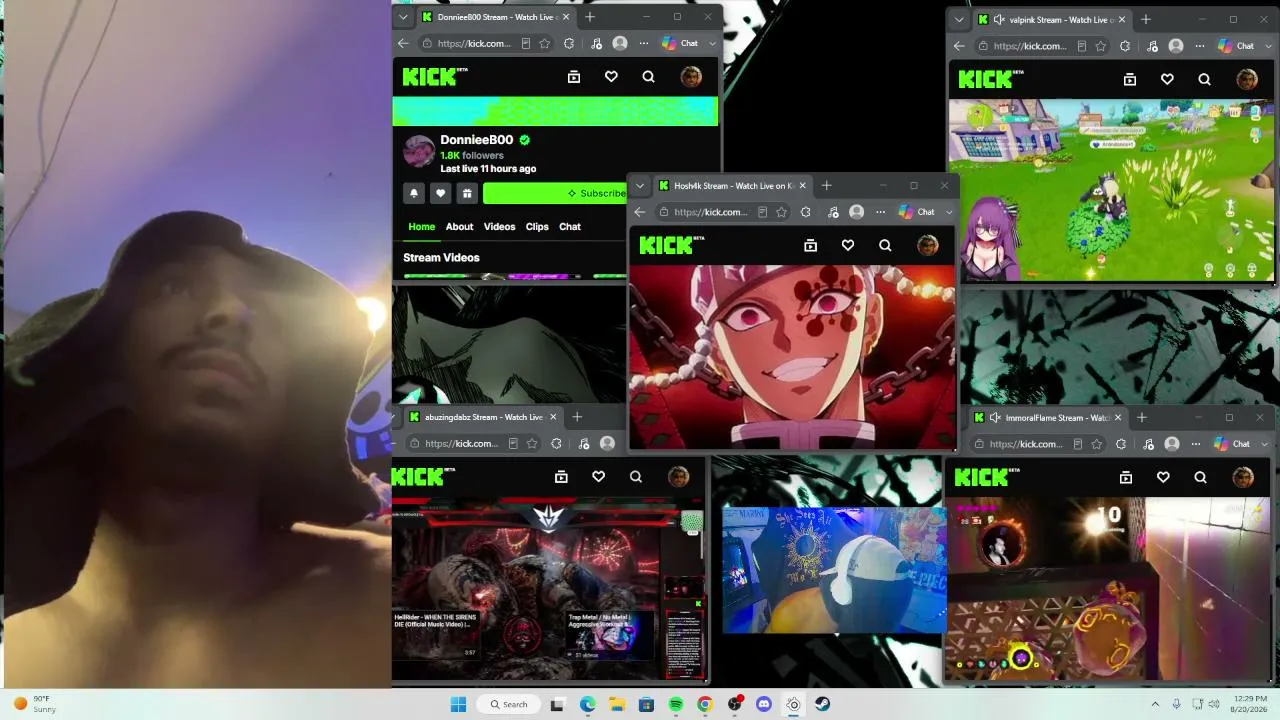Viewport: 1280px width, 720px height.
Task: Open the following heart in the abuzingdabz window
Action: click(x=598, y=477)
